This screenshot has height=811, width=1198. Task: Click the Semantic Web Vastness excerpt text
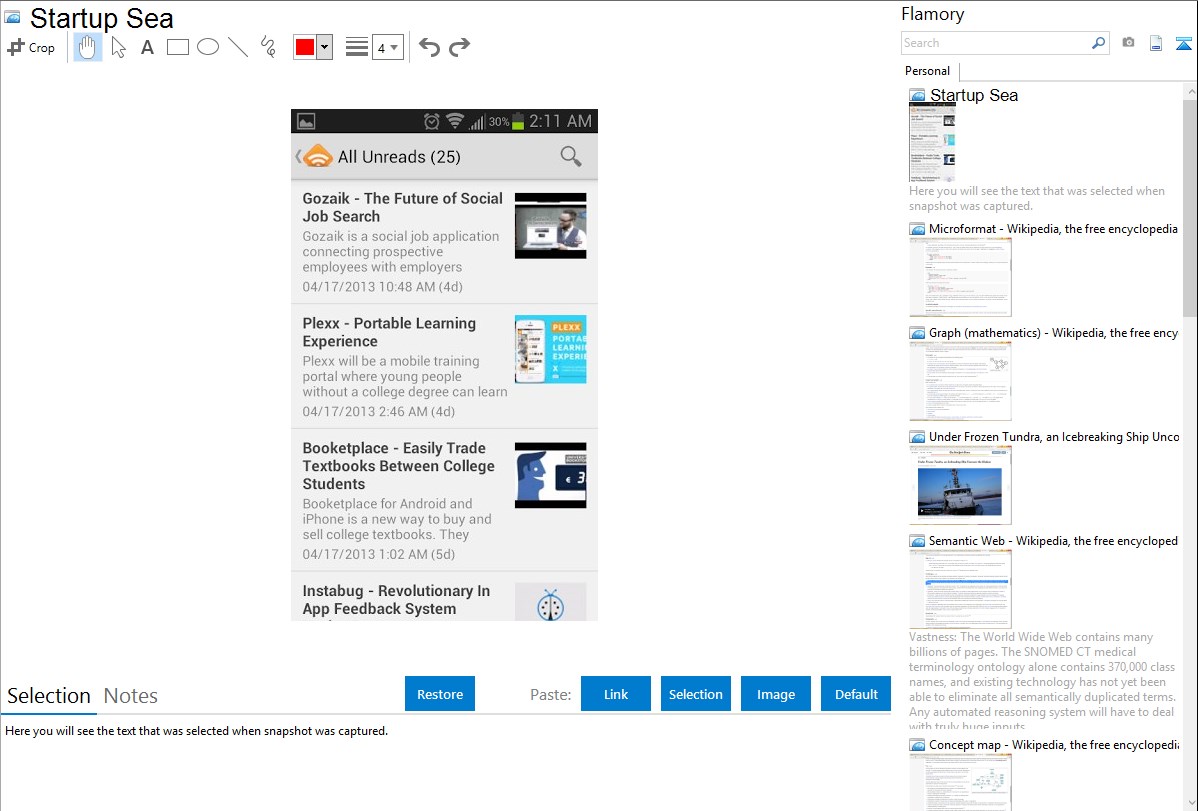point(1043,681)
